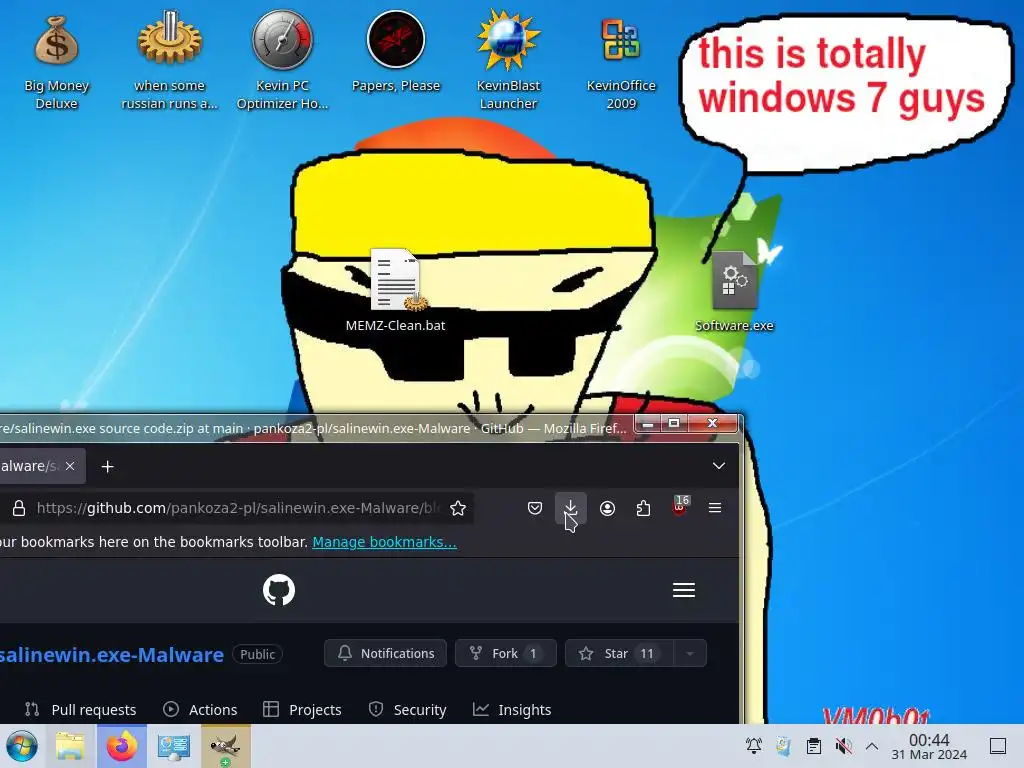1024x768 pixels.
Task: Click the Firefox window title bar
Action: [x=313, y=428]
